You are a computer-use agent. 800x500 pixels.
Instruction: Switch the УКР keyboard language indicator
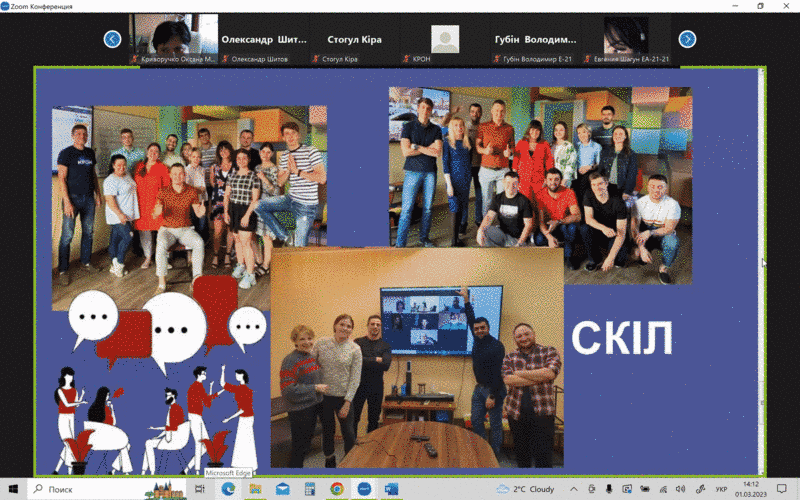(721, 489)
